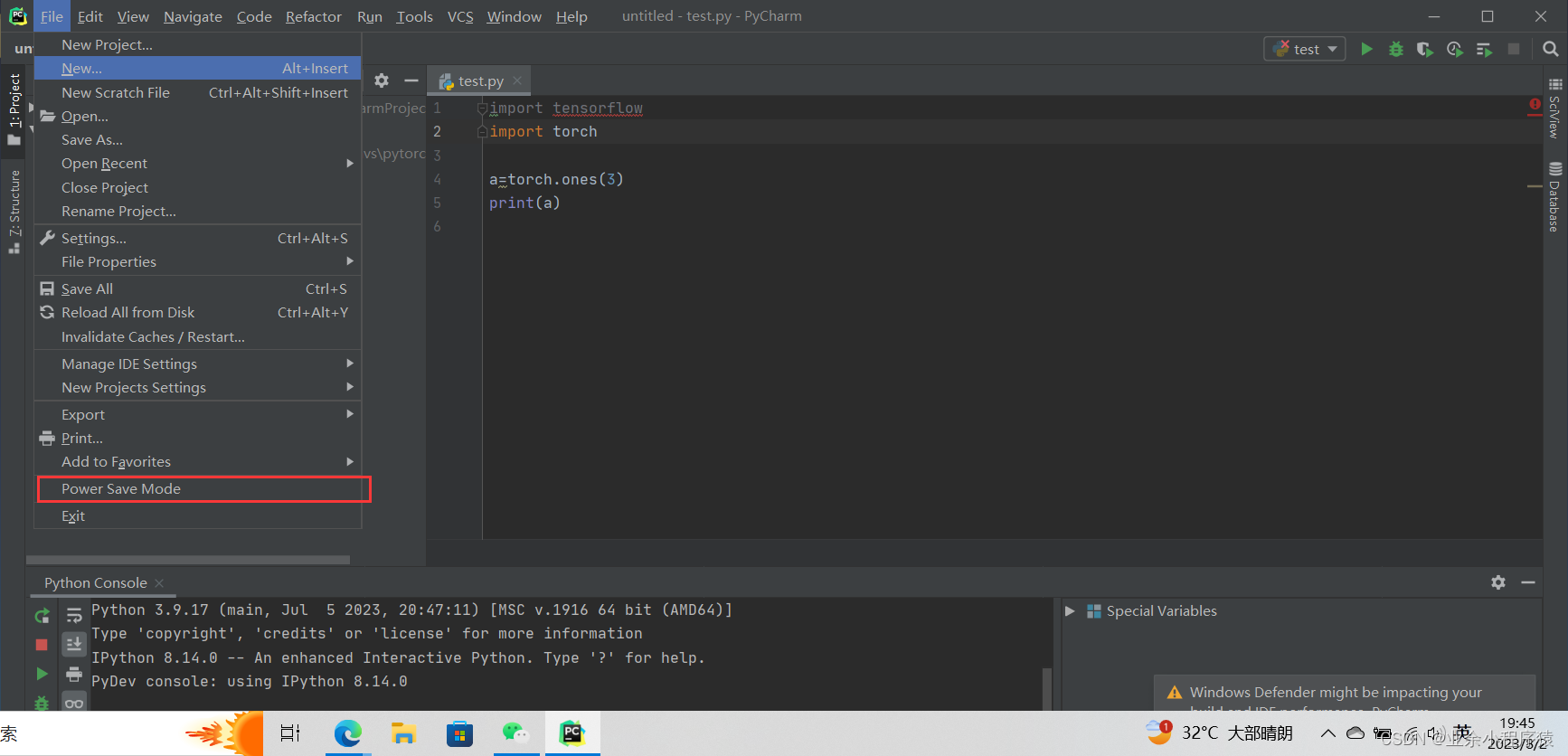Select the Python Console tab
The image size is (1568, 756).
click(x=96, y=583)
